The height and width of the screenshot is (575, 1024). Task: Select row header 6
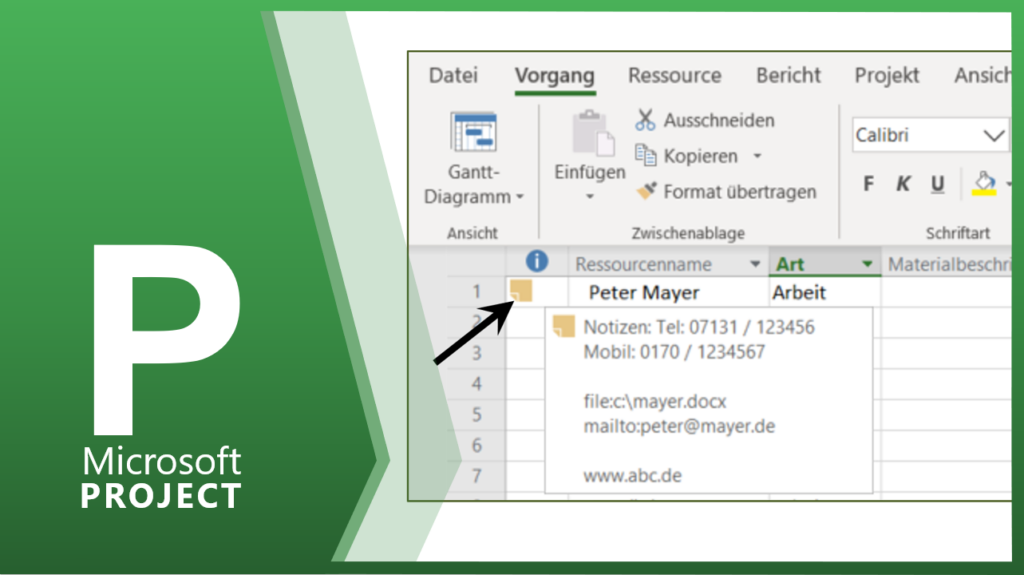[477, 445]
